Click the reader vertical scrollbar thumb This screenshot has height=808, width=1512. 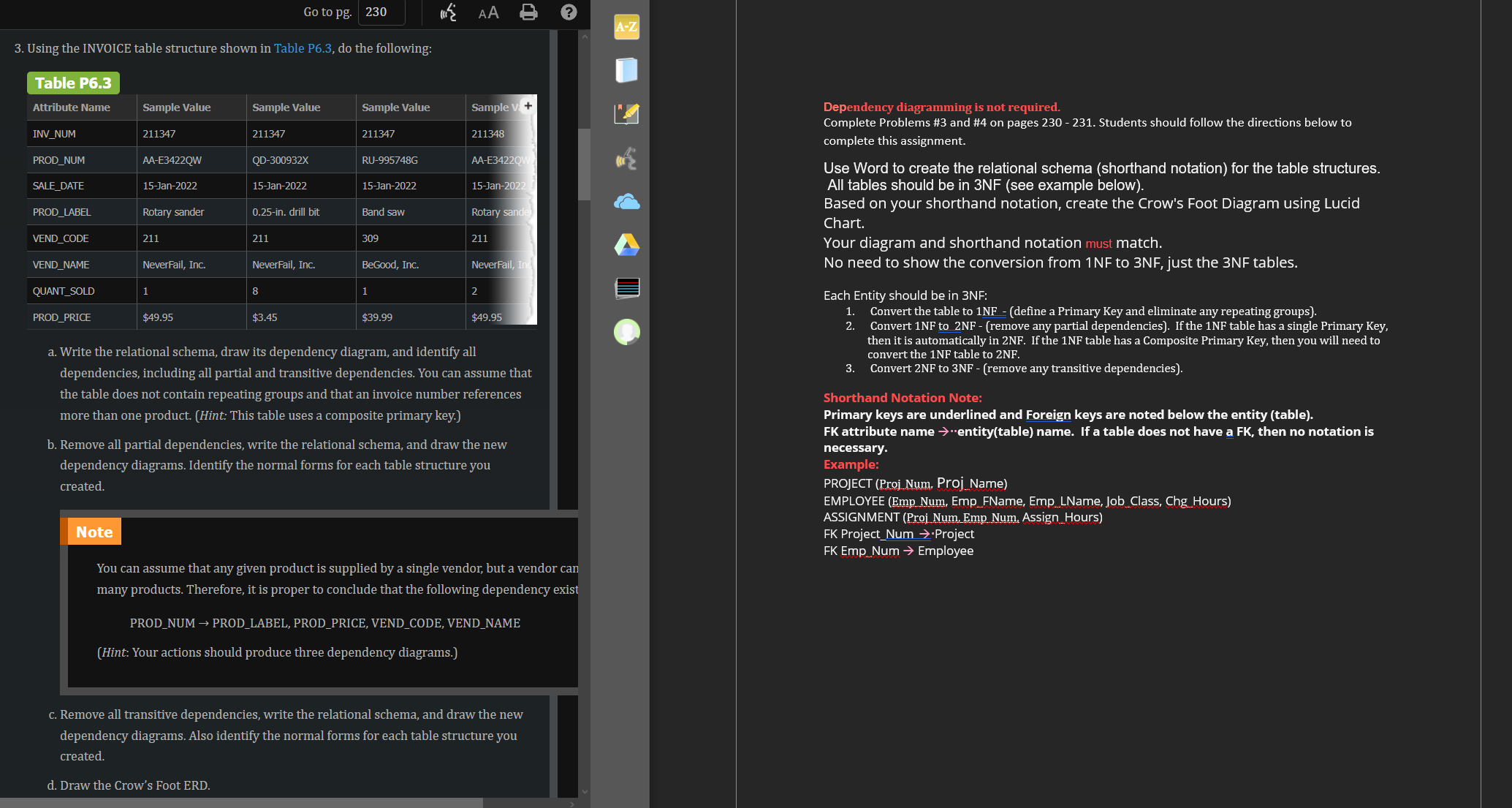coord(584,165)
